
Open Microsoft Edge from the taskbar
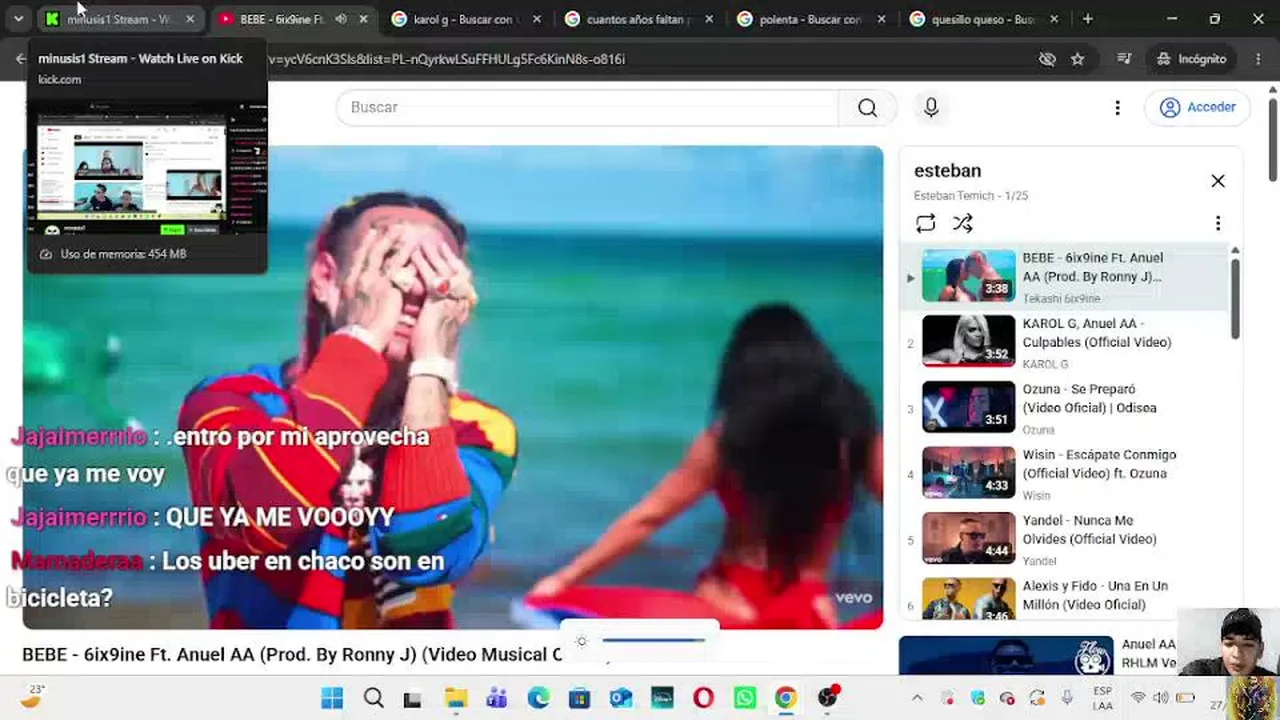[x=538, y=698]
